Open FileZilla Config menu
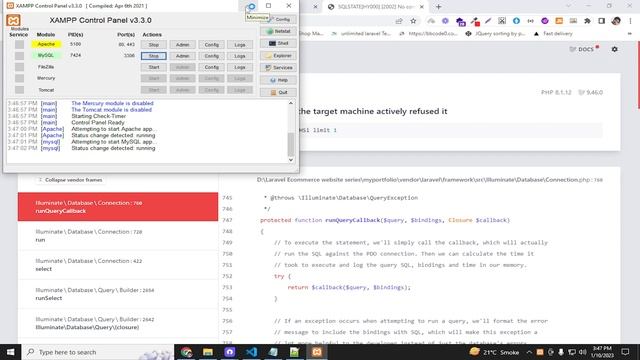 (211, 67)
